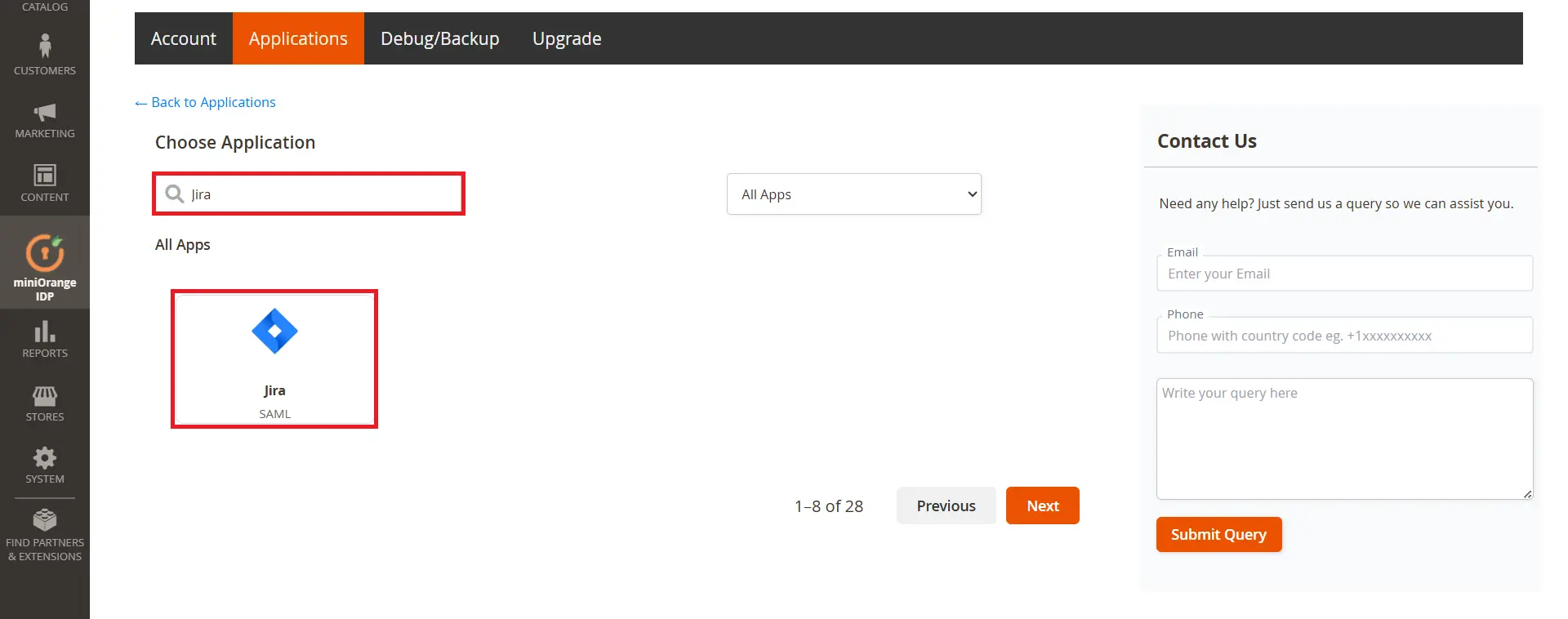Click the magnifier icon in search box
Image resolution: width=1568 pixels, height=619 pixels.
[x=174, y=194]
